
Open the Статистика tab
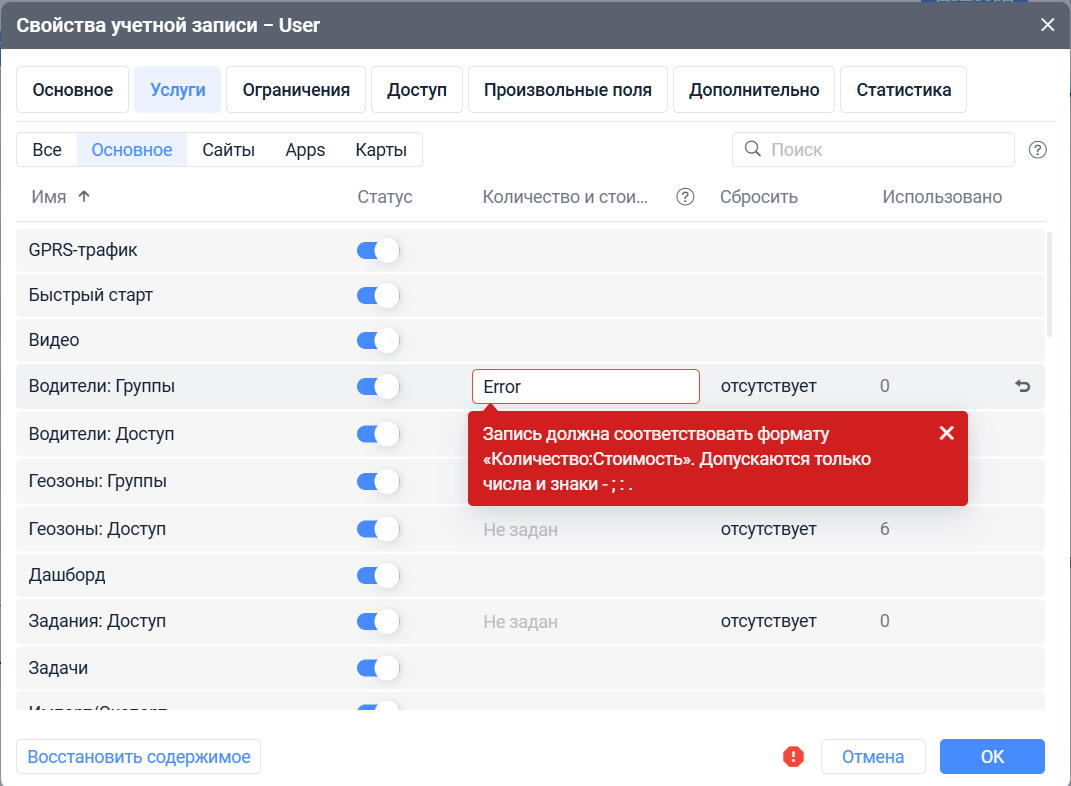(903, 90)
